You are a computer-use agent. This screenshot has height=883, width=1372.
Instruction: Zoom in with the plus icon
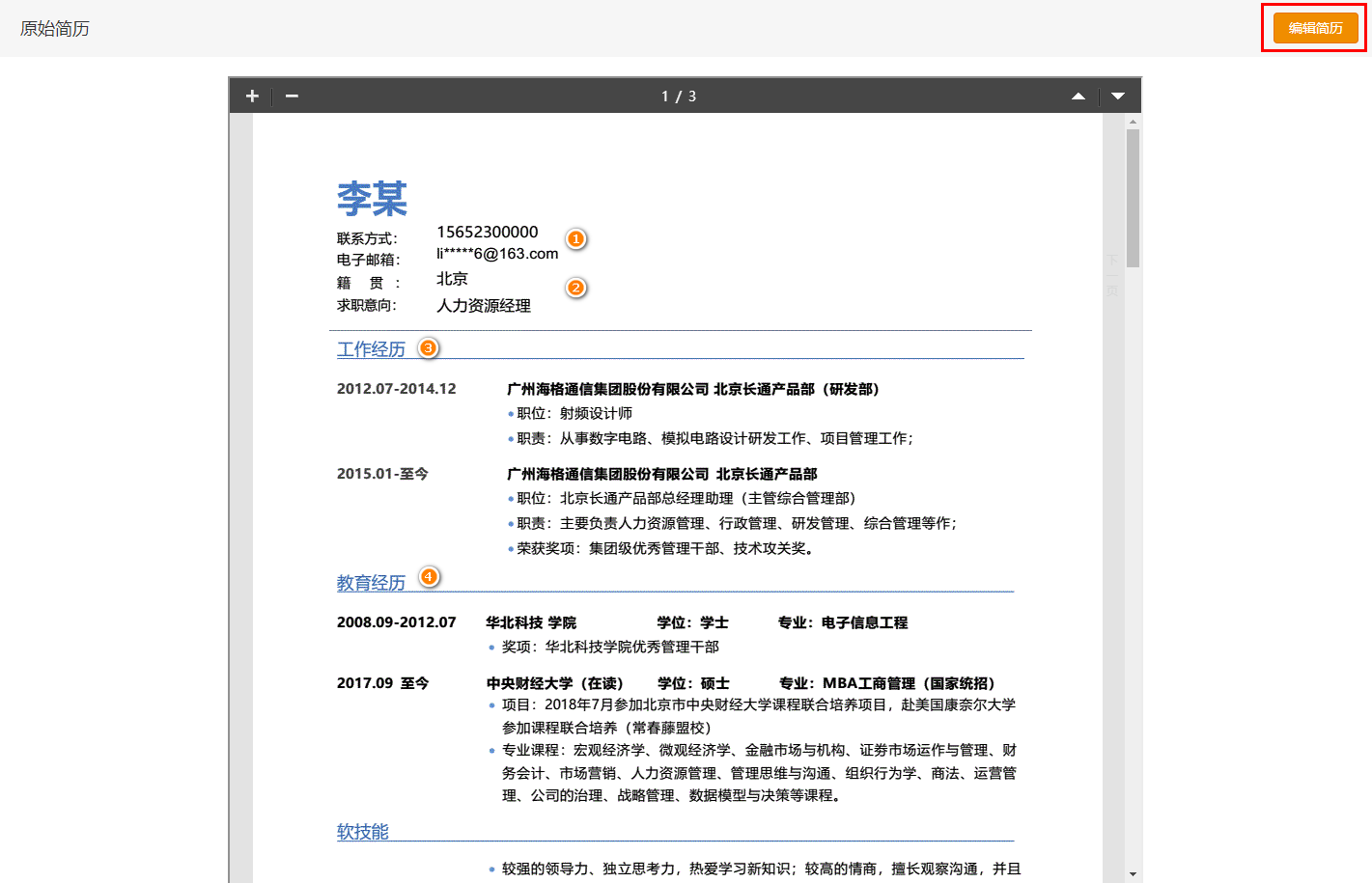(252, 96)
